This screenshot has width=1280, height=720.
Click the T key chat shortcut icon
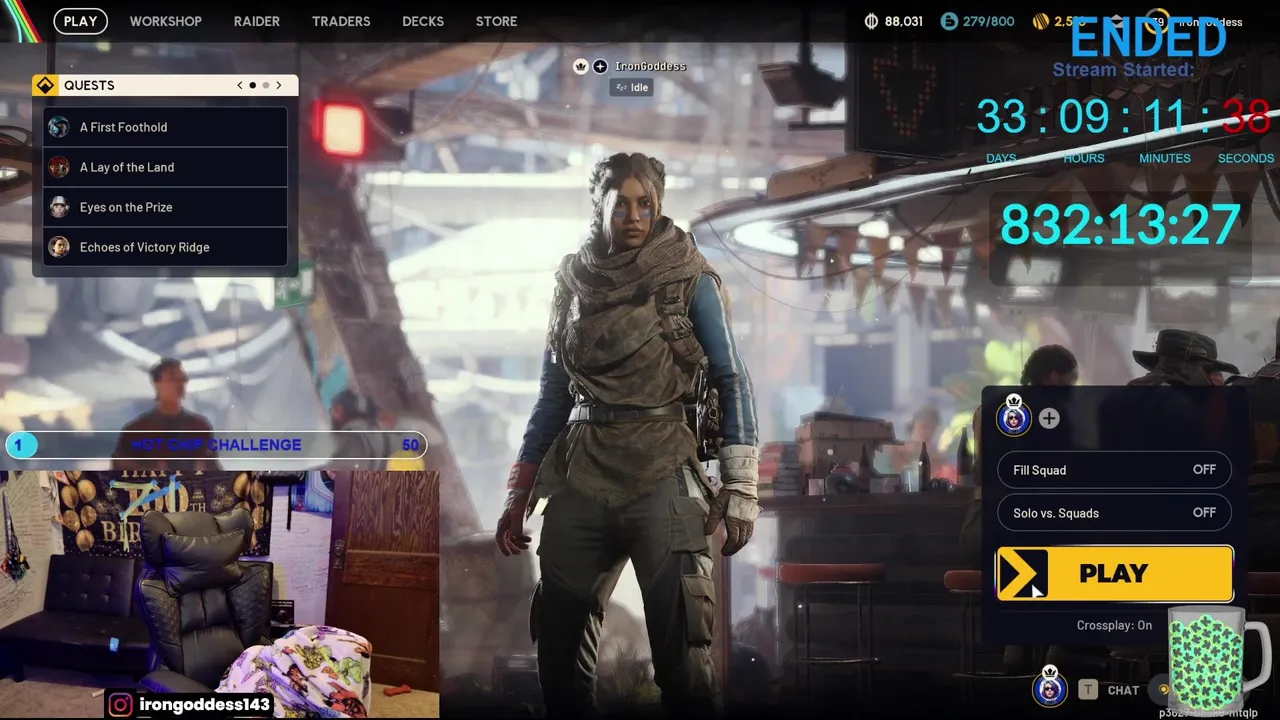point(1087,689)
